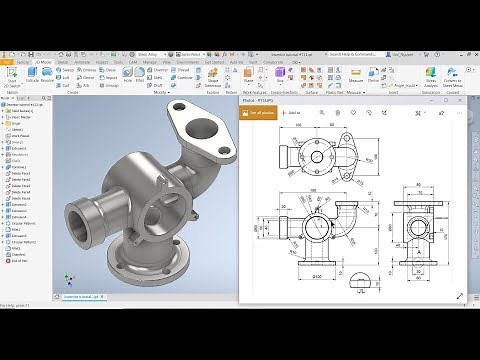Expand the Origin folder node
Screen dimensions: 480x360
click(x=3, y=123)
